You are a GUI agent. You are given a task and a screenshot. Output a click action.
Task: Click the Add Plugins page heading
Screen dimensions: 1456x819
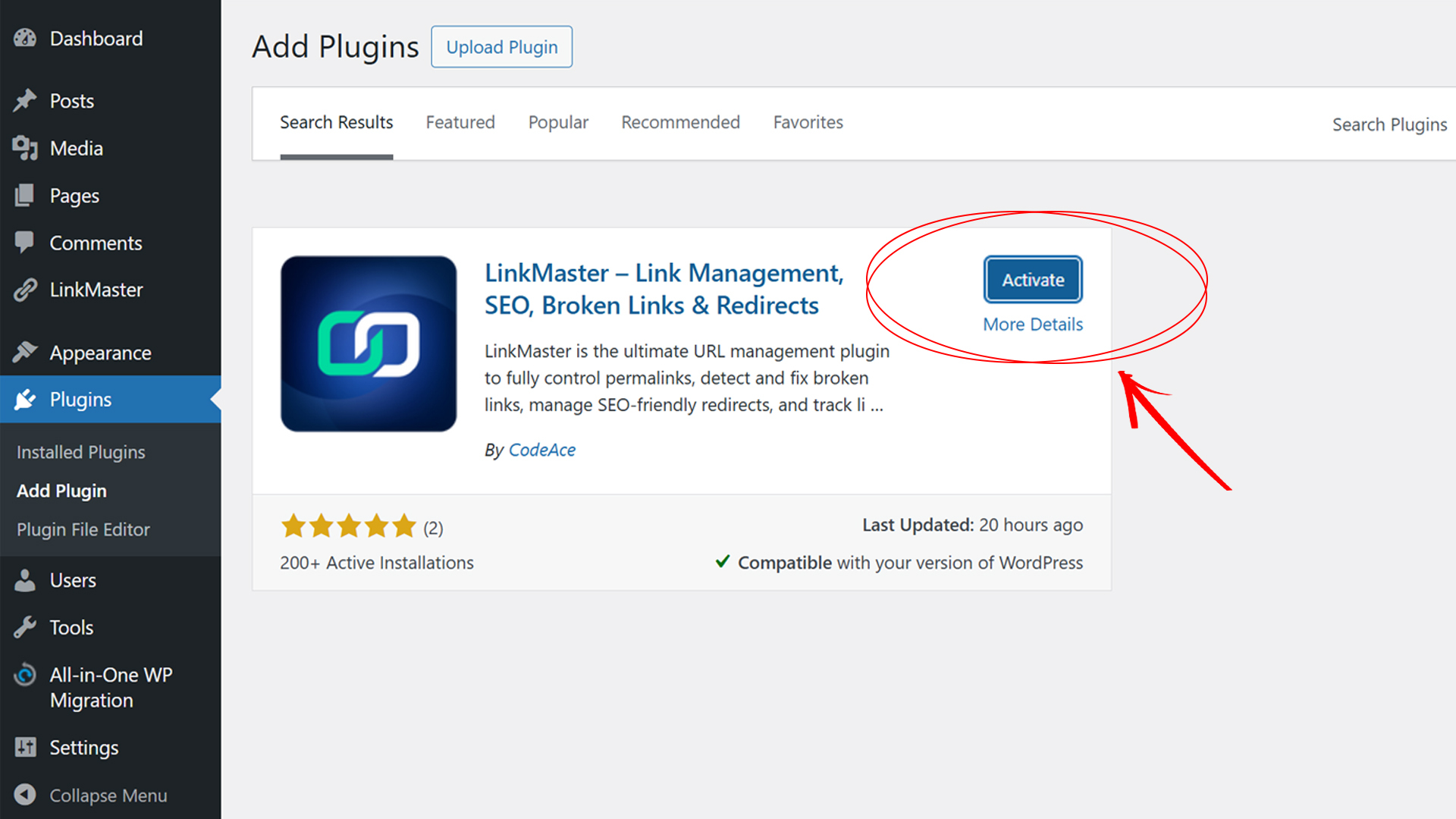pos(335,47)
